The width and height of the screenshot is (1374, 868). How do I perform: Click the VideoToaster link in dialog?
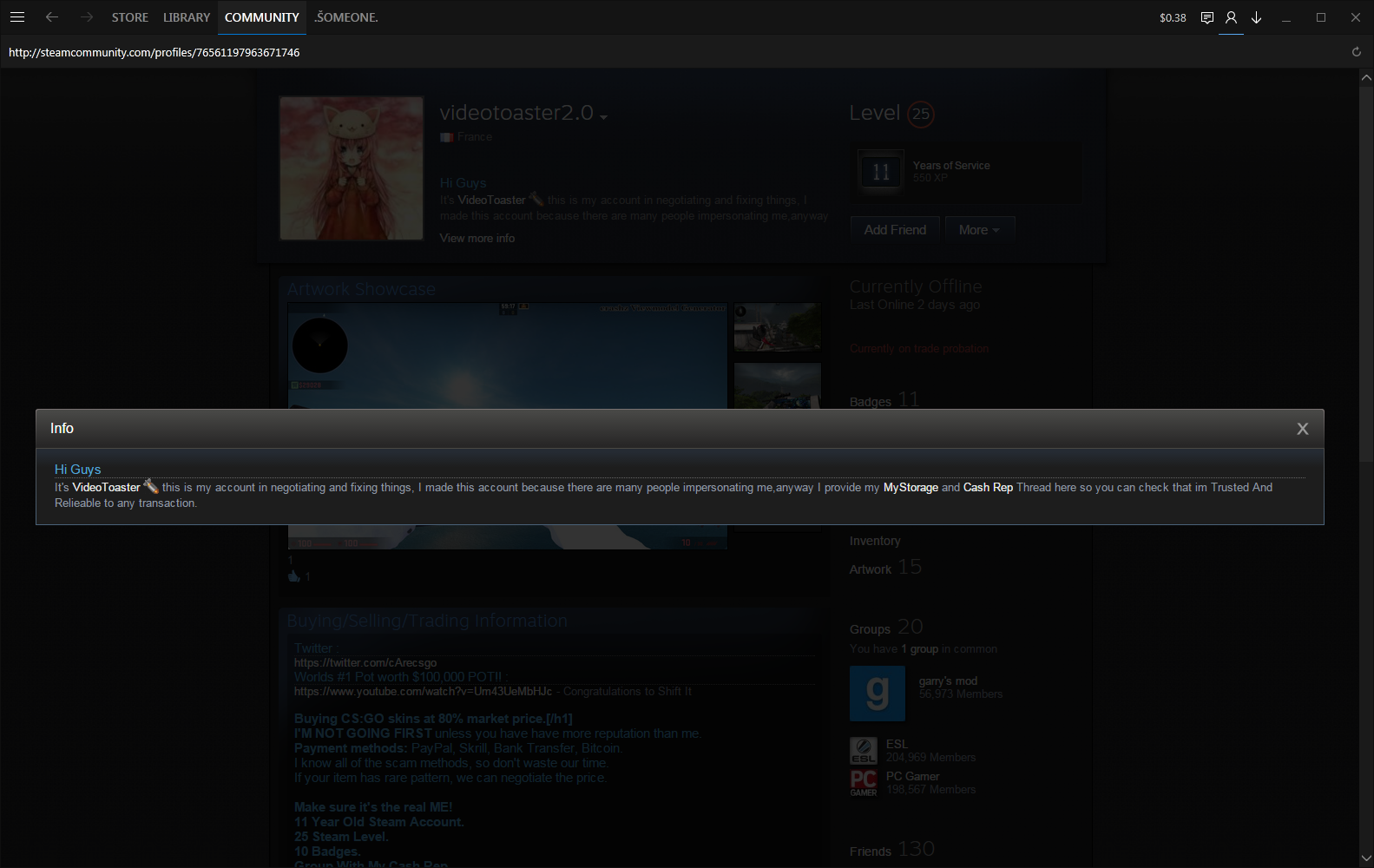coord(106,488)
